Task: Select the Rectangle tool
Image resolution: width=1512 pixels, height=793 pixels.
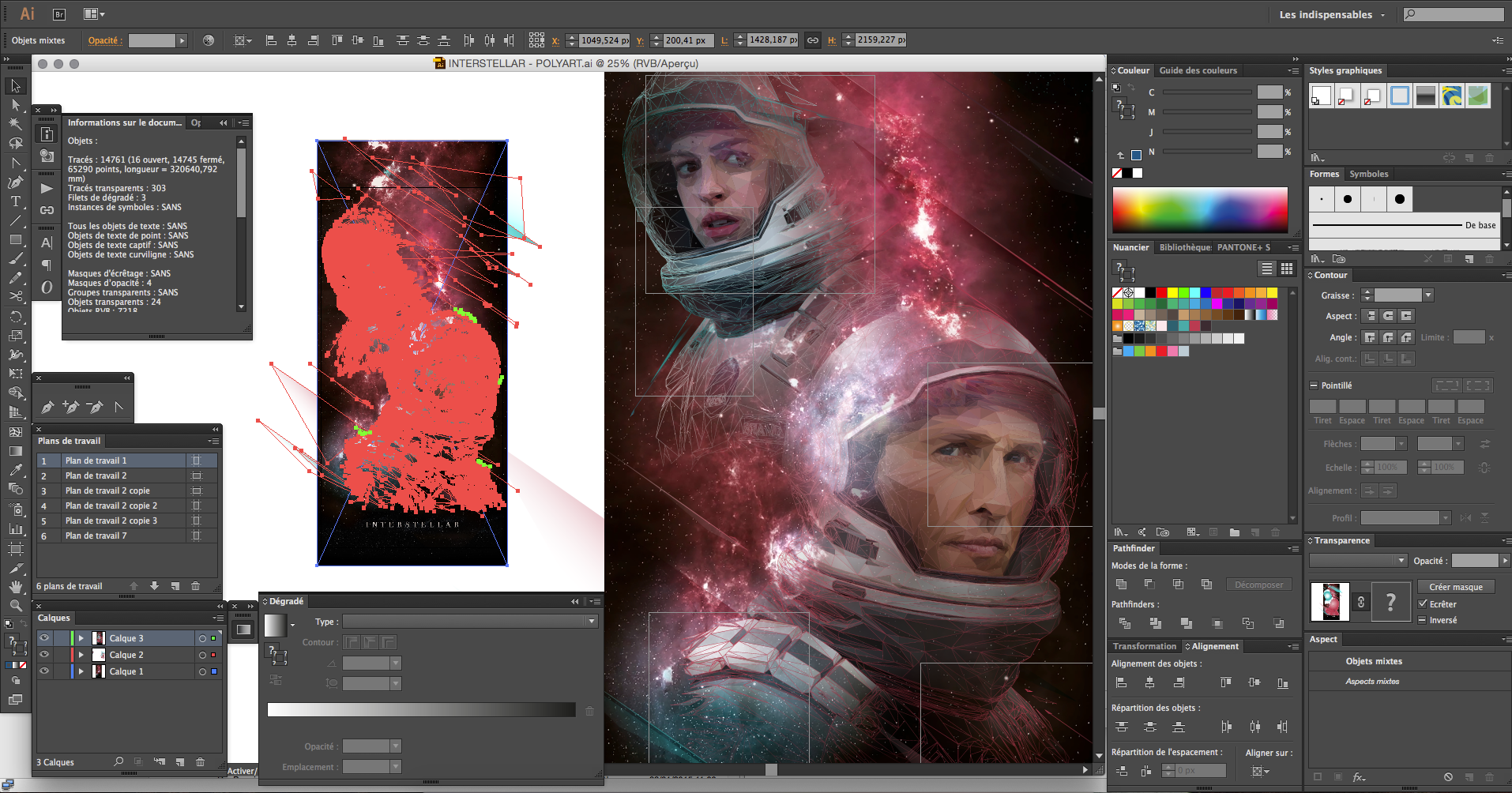Action: pos(15,239)
